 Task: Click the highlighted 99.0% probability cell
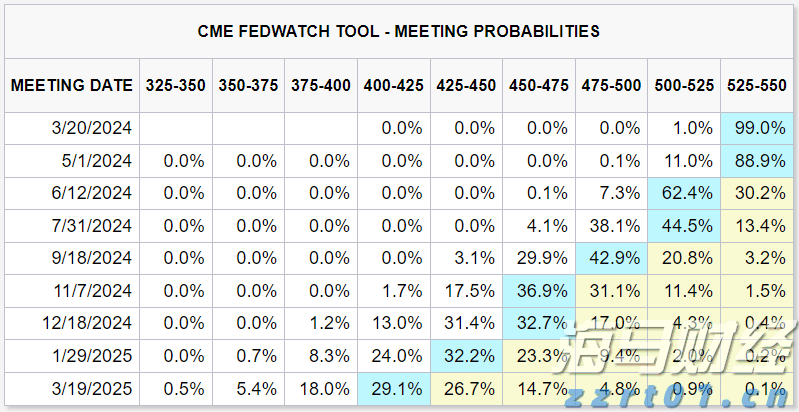pos(757,127)
